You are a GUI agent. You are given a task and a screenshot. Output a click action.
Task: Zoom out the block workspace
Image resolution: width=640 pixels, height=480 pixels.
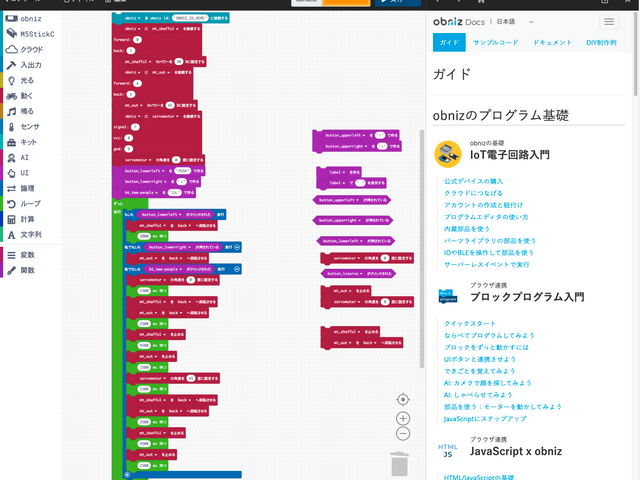tap(403, 433)
